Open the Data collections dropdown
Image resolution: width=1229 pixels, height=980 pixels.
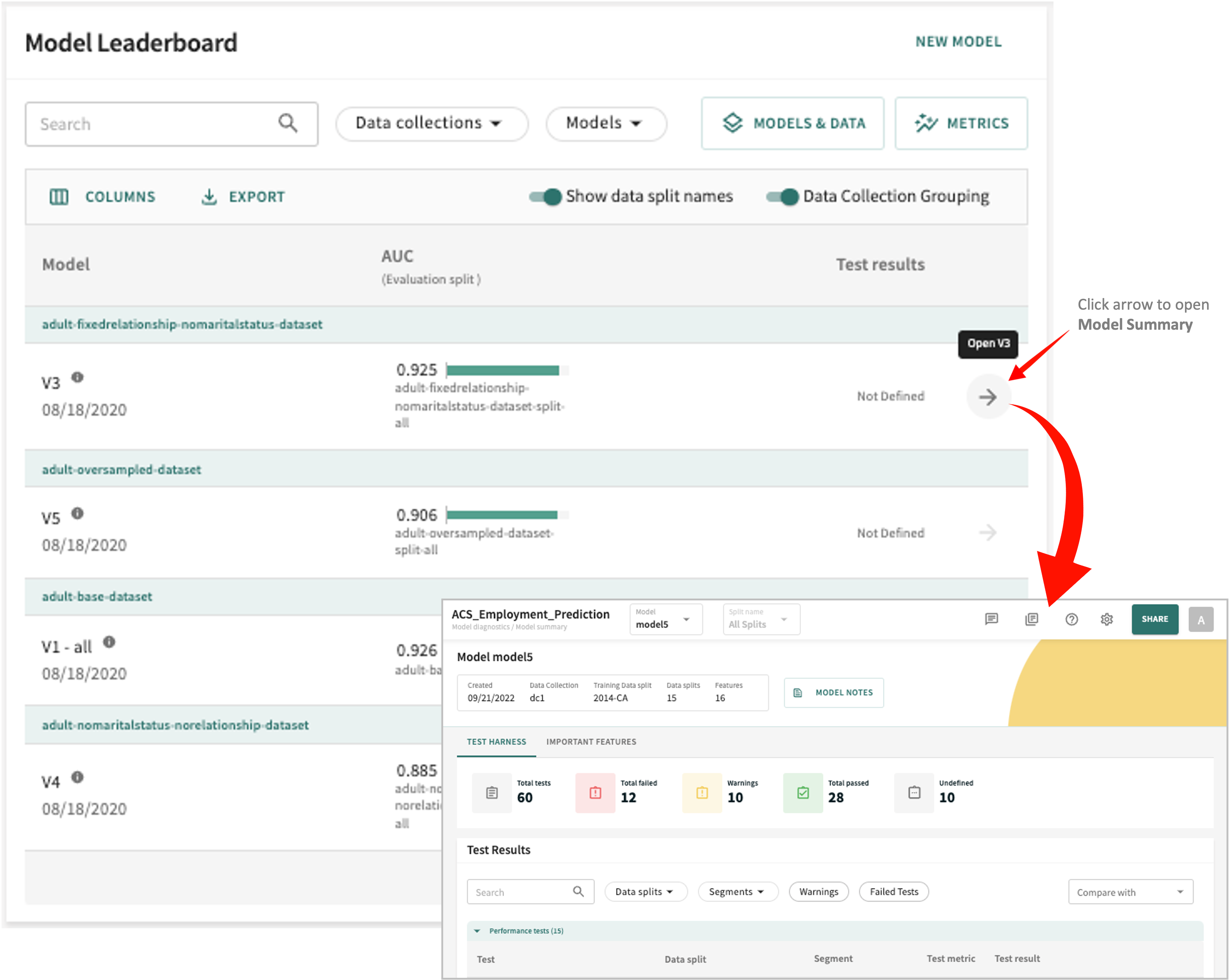tap(431, 123)
